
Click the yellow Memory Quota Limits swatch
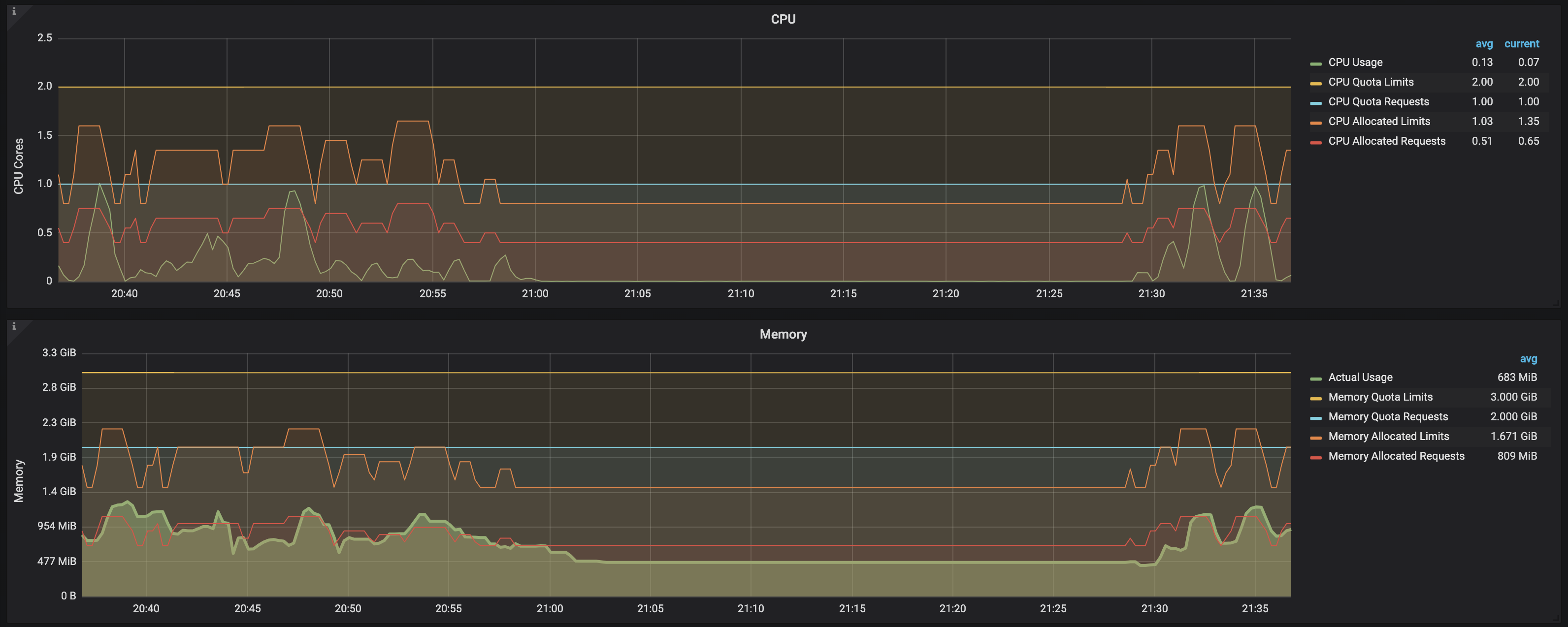1315,398
